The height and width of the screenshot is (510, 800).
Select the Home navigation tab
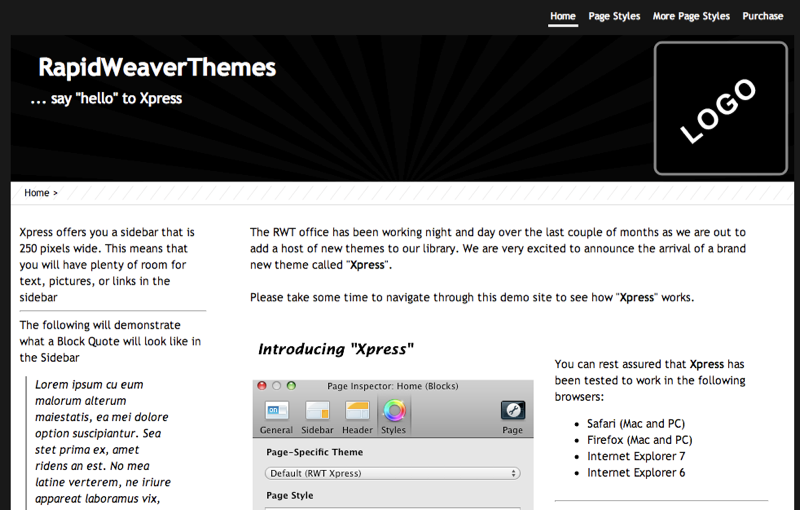click(x=563, y=16)
